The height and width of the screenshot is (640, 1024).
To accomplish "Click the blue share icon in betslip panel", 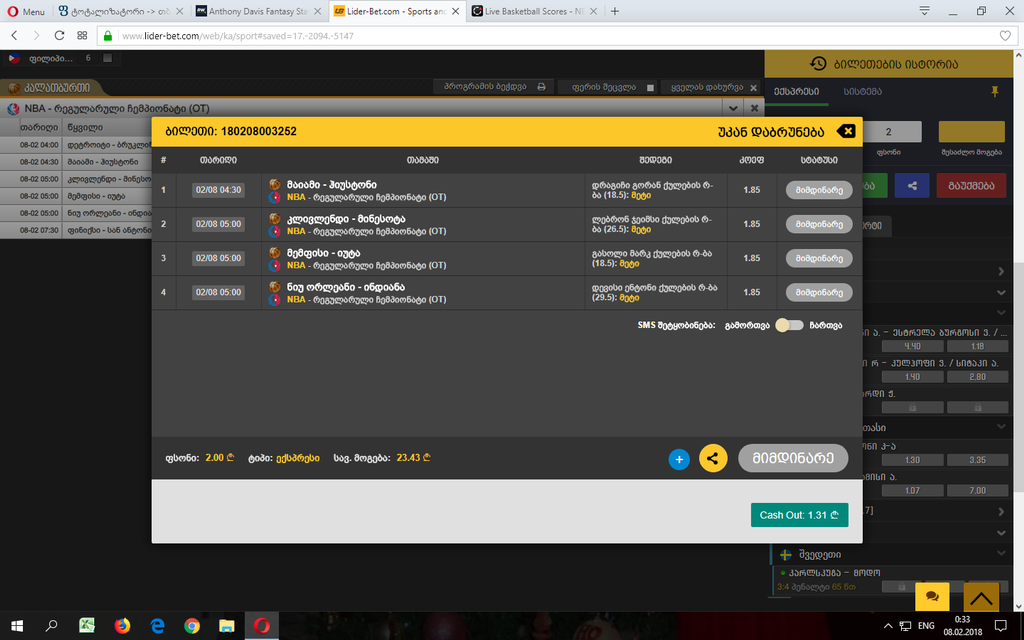I will coord(912,185).
